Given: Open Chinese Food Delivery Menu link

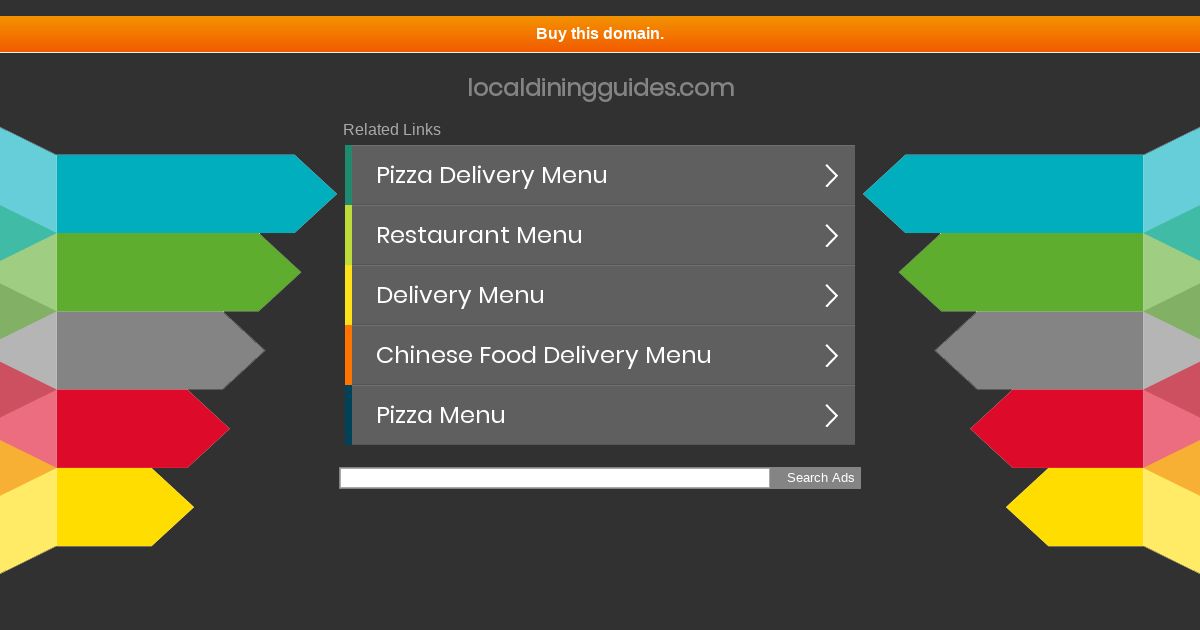Looking at the screenshot, I should 543,355.
